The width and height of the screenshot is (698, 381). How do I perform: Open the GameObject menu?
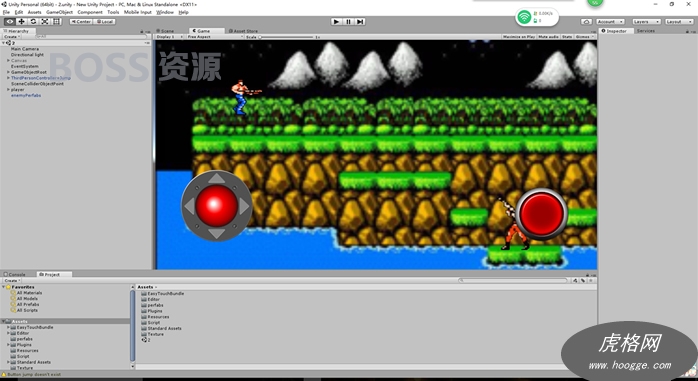(59, 12)
